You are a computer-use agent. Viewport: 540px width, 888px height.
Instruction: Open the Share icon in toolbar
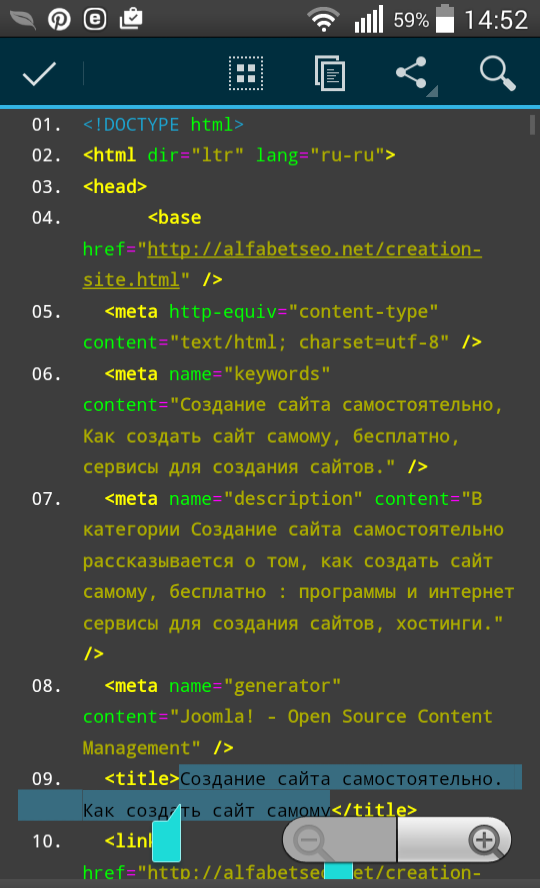(x=412, y=72)
